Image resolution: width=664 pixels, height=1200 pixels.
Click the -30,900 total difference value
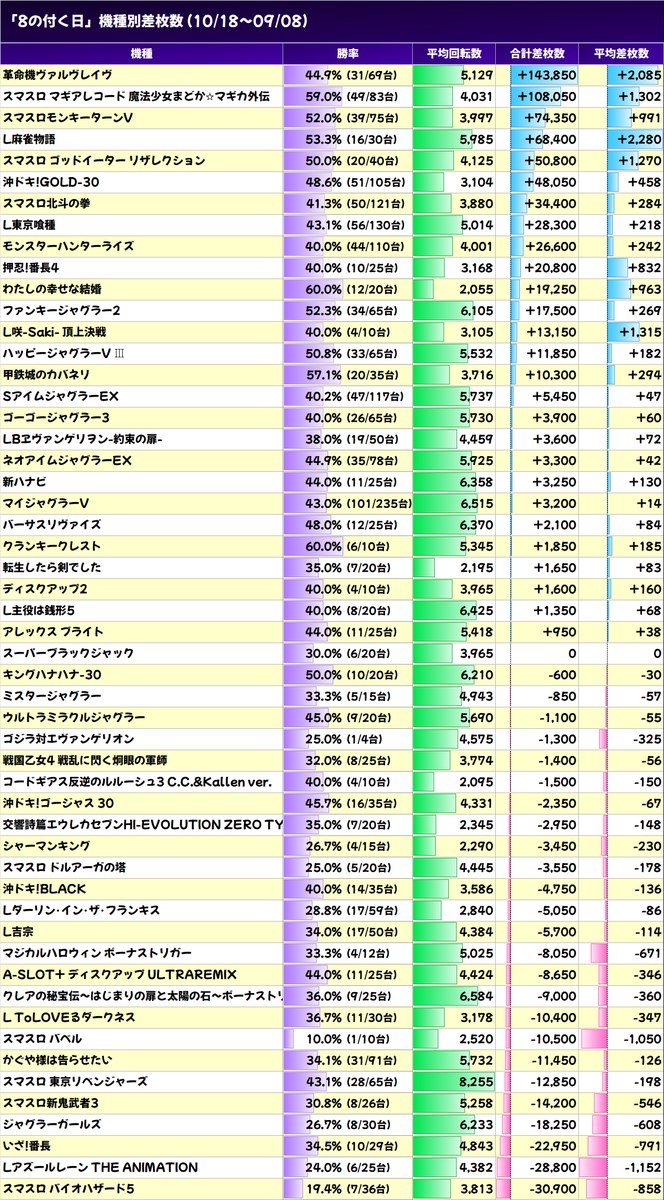point(551,1188)
